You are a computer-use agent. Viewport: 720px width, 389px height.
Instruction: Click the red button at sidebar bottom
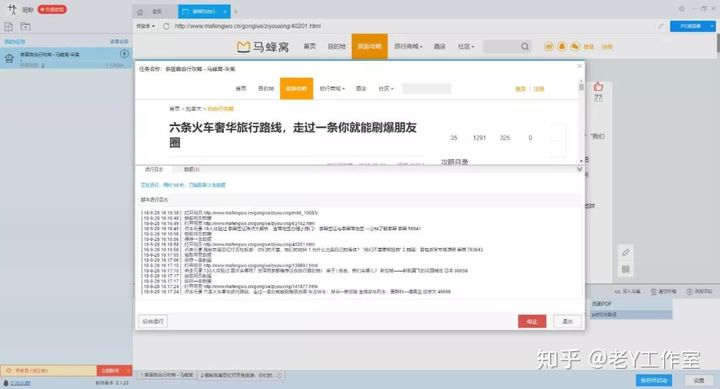point(113,371)
